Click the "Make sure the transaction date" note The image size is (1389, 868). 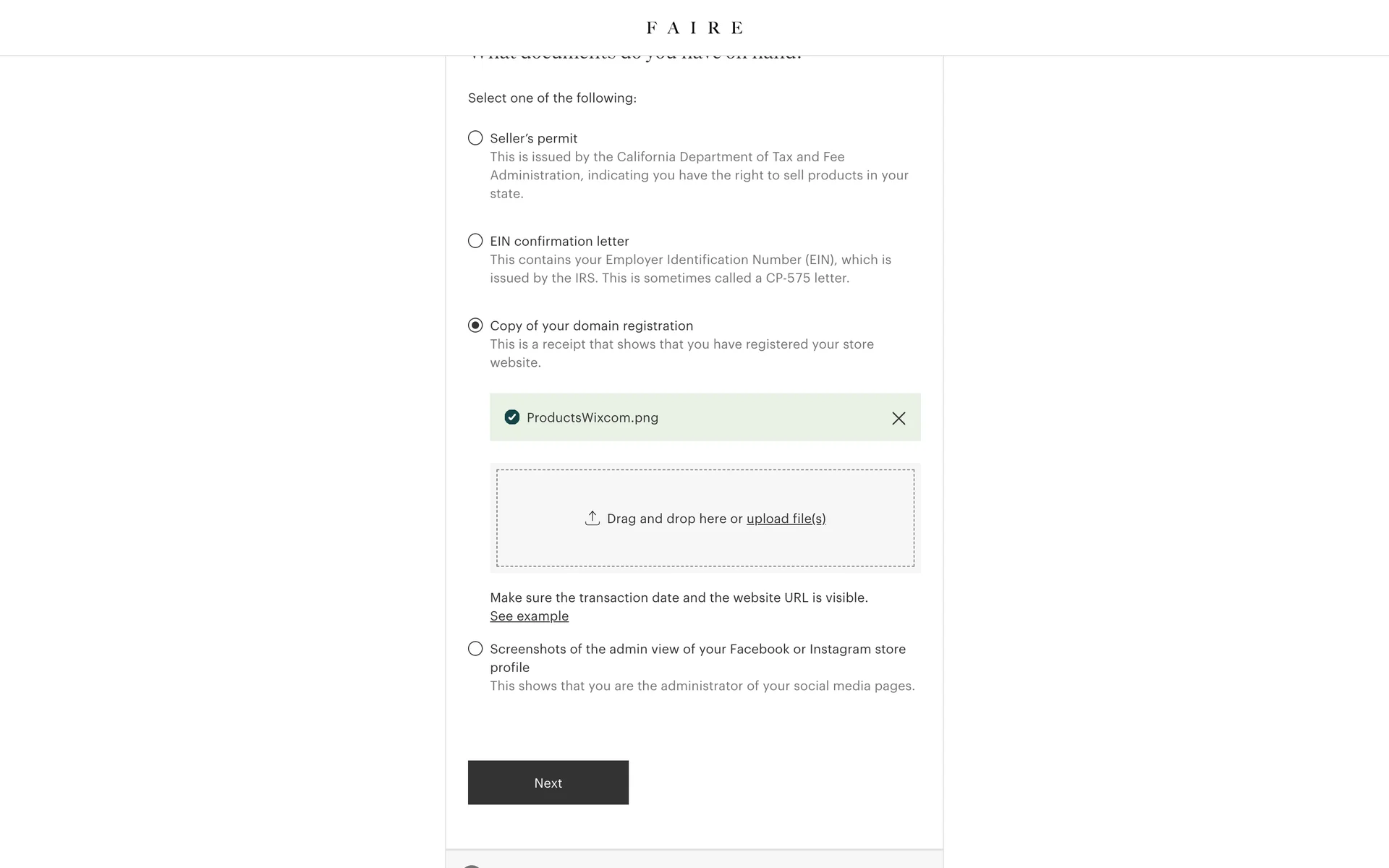[679, 597]
